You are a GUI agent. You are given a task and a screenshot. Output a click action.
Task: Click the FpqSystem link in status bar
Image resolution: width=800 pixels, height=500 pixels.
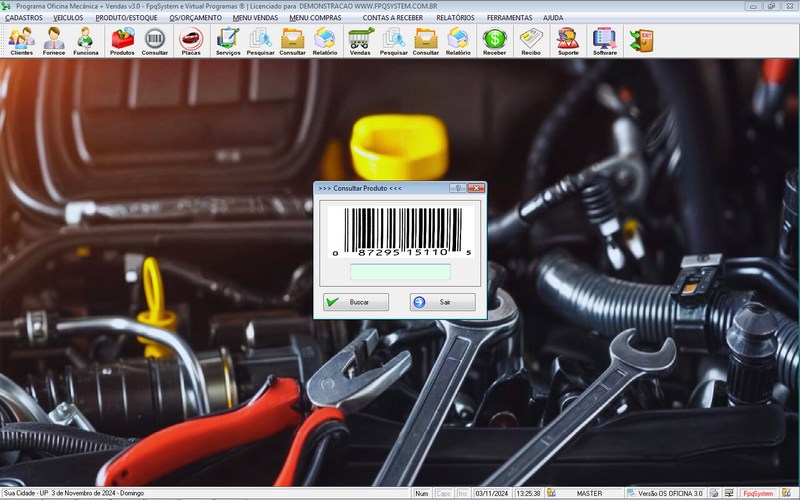[758, 493]
